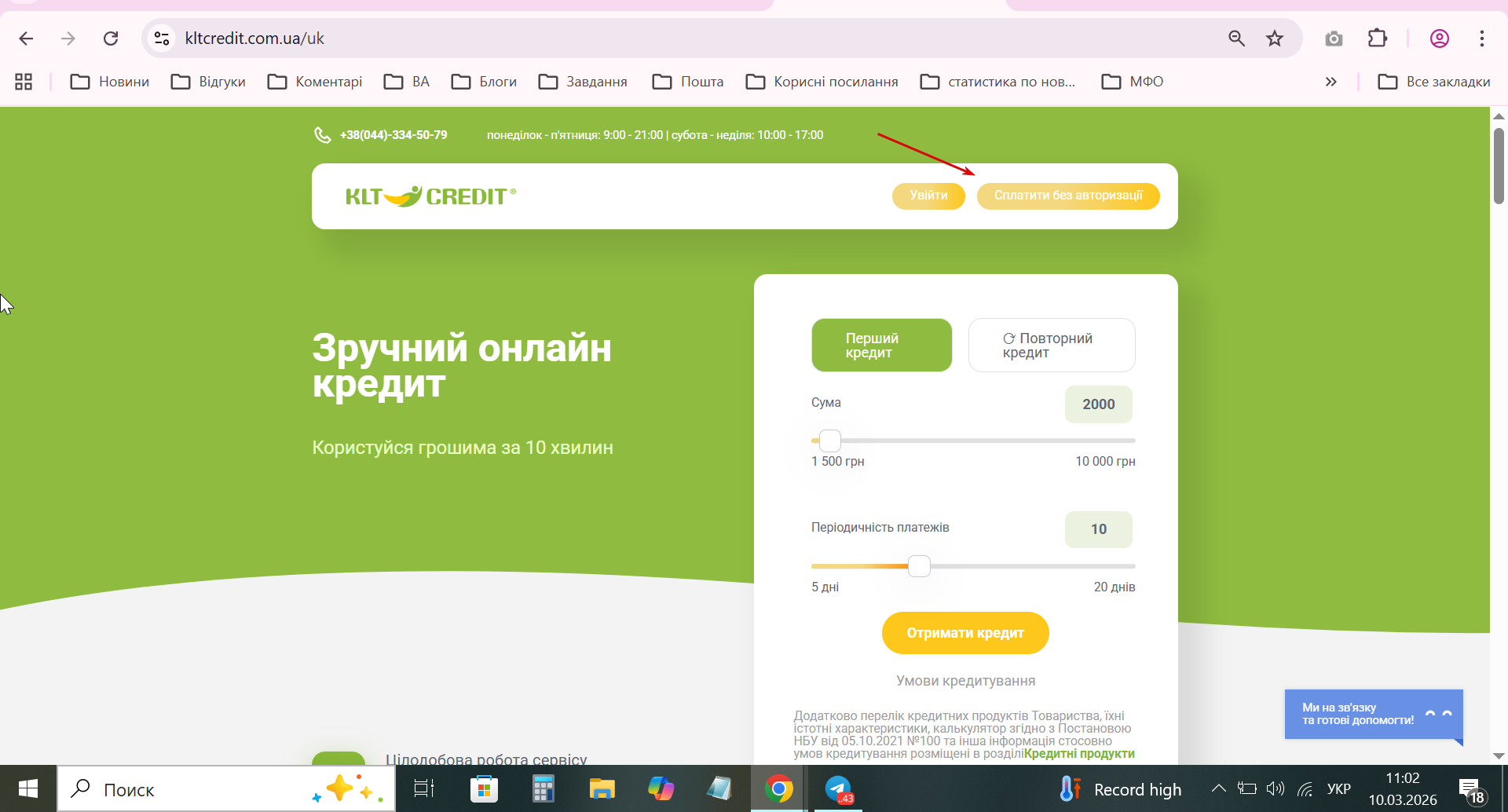Click Сплатити без авторизації button
This screenshot has width=1508, height=812.
pos(1068,196)
